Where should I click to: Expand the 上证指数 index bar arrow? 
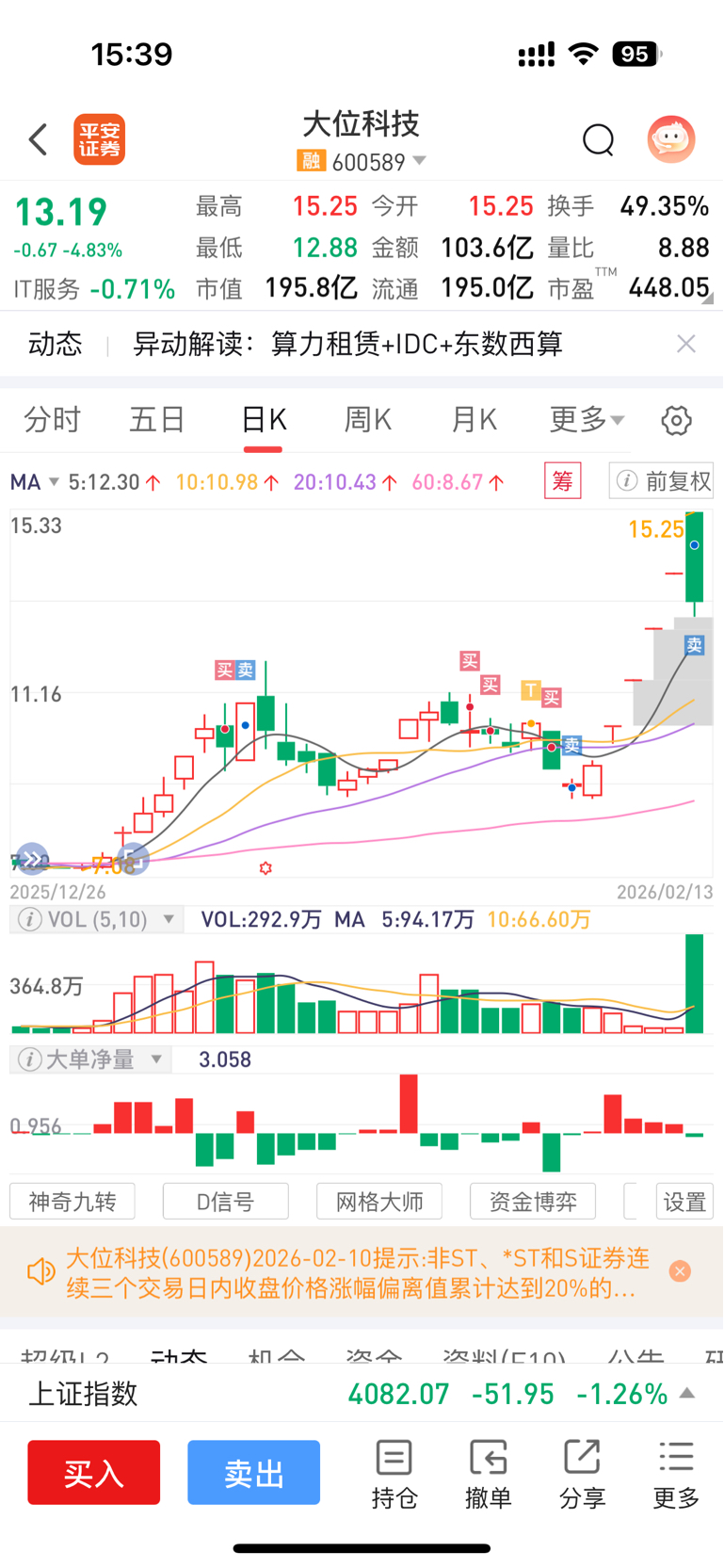(x=687, y=1393)
